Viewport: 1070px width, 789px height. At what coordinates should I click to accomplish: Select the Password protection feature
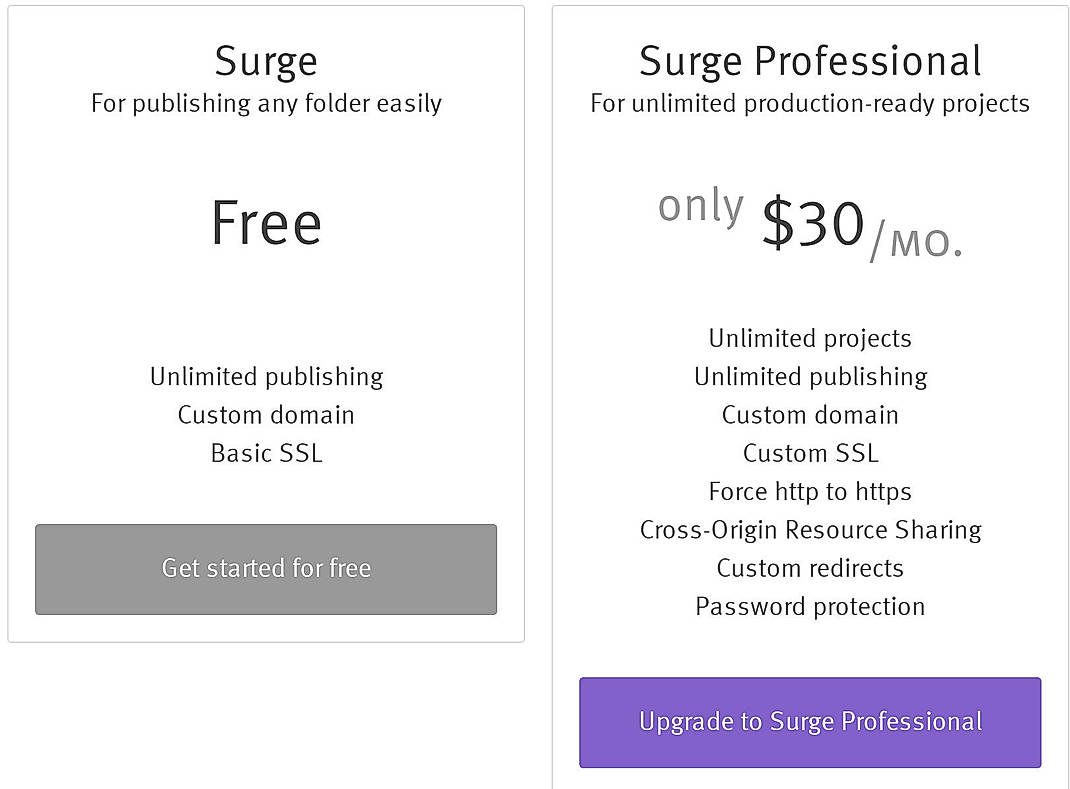(x=810, y=606)
